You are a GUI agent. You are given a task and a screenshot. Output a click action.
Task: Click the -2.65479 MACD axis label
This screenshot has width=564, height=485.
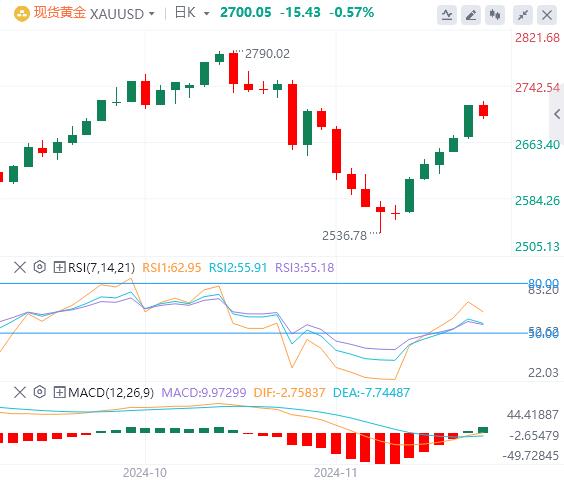click(534, 436)
